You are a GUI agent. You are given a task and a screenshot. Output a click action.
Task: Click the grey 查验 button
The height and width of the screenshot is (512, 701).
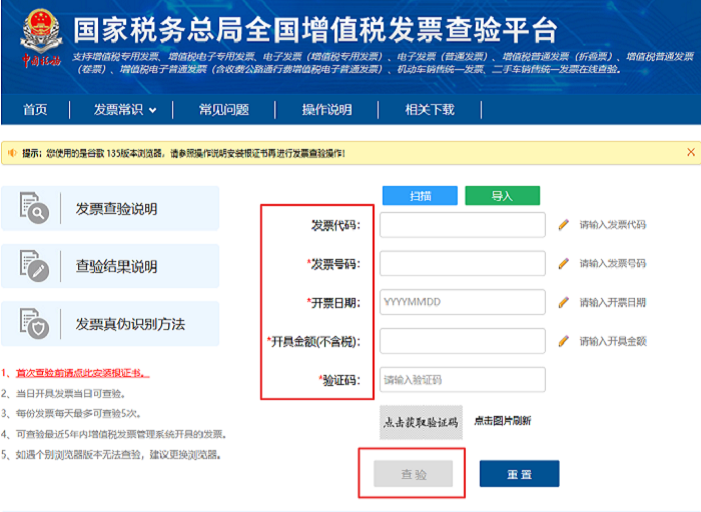pos(414,474)
